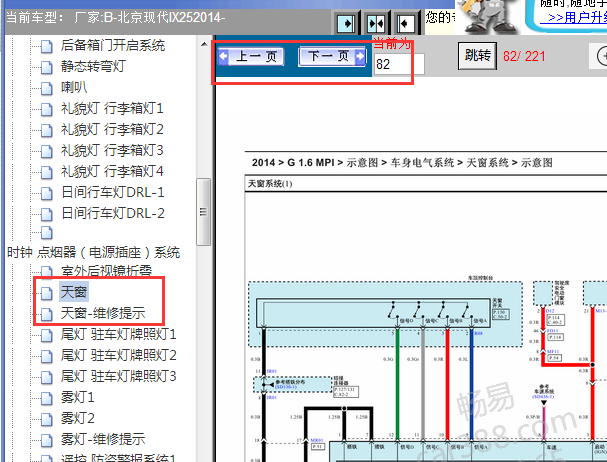Go to next page 下一页
Screen dimensions: 607x462
332,57
